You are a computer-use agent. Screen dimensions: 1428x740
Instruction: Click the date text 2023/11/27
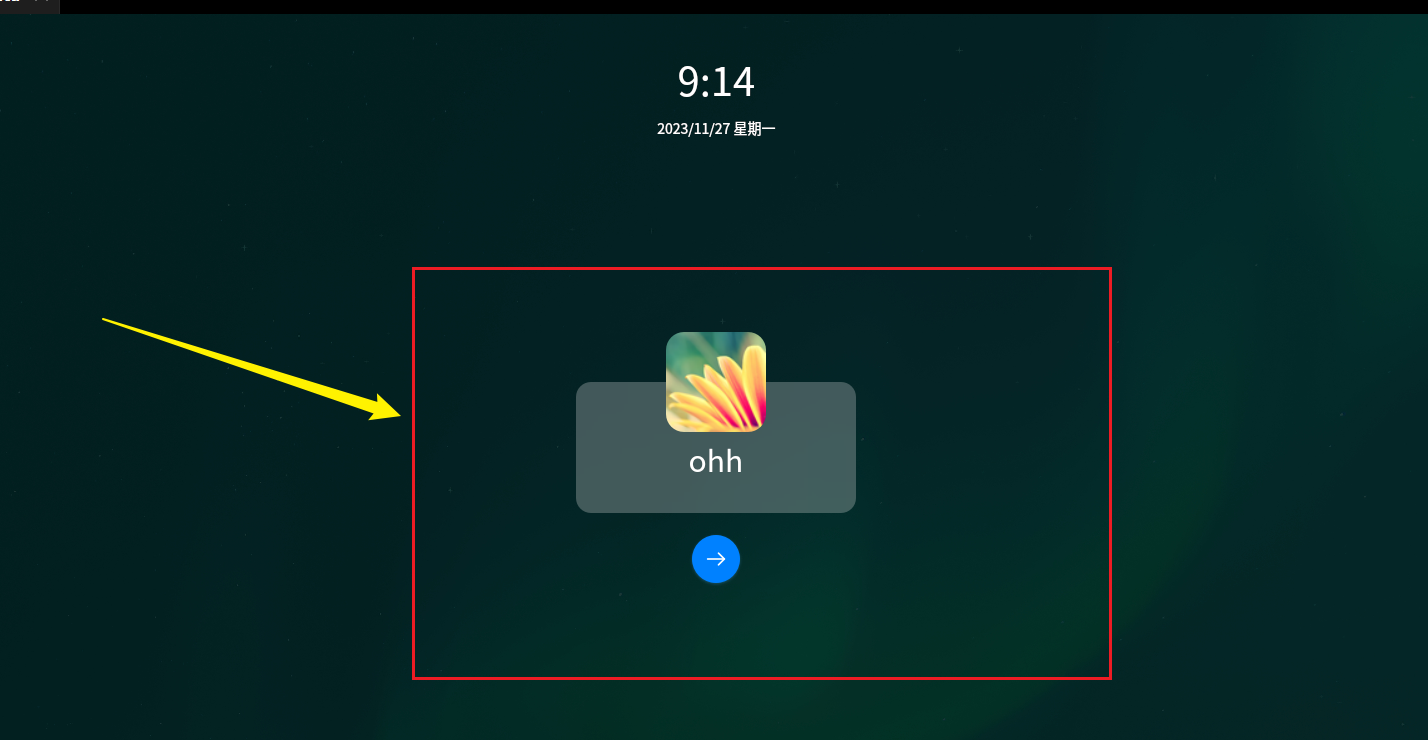(693, 129)
